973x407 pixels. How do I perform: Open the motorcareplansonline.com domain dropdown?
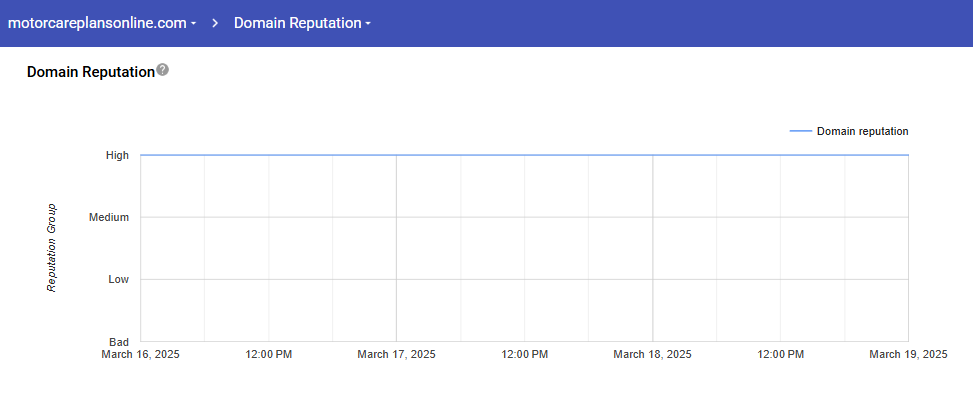click(101, 23)
